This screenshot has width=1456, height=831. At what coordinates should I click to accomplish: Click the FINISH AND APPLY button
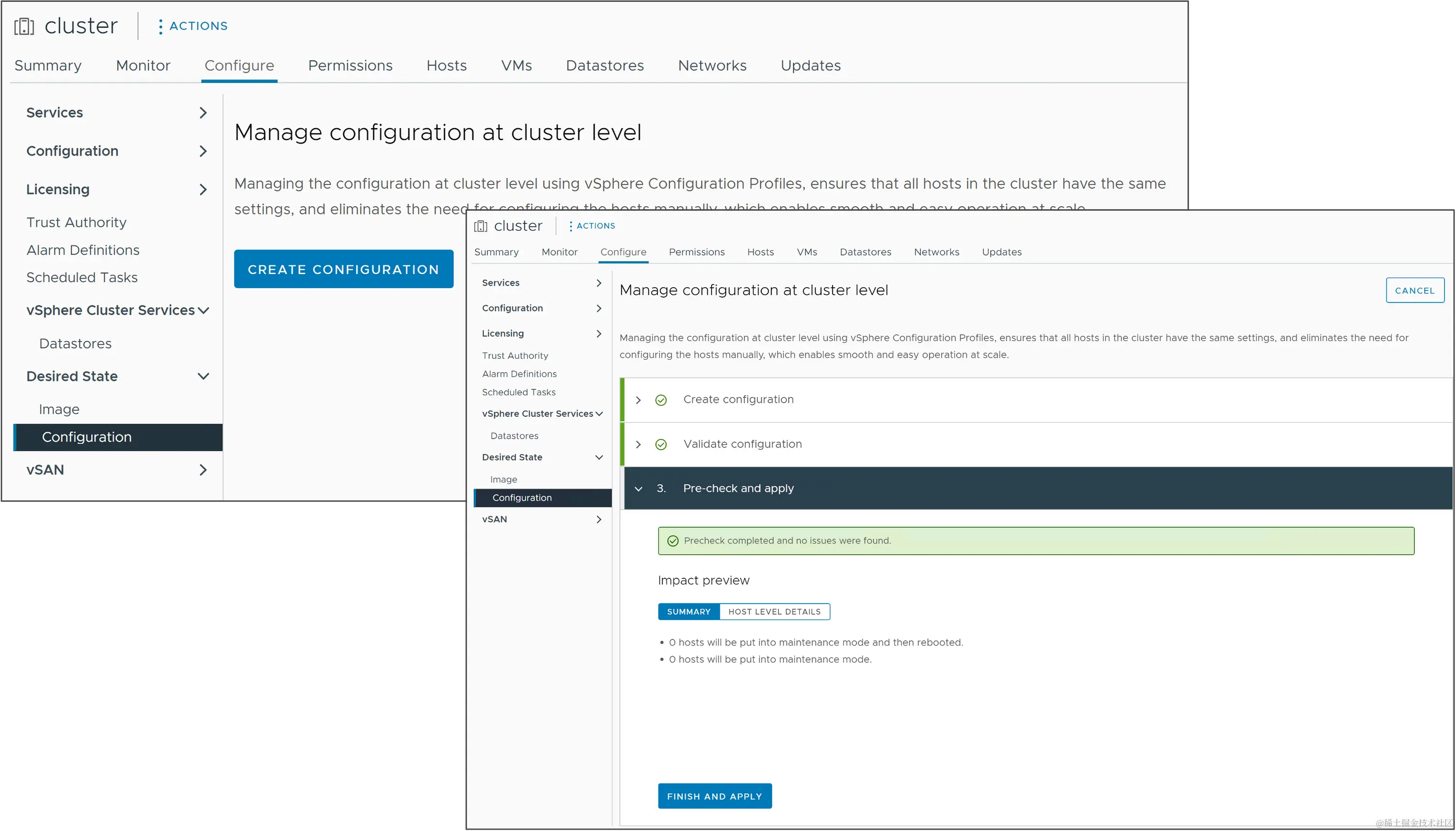click(x=715, y=796)
